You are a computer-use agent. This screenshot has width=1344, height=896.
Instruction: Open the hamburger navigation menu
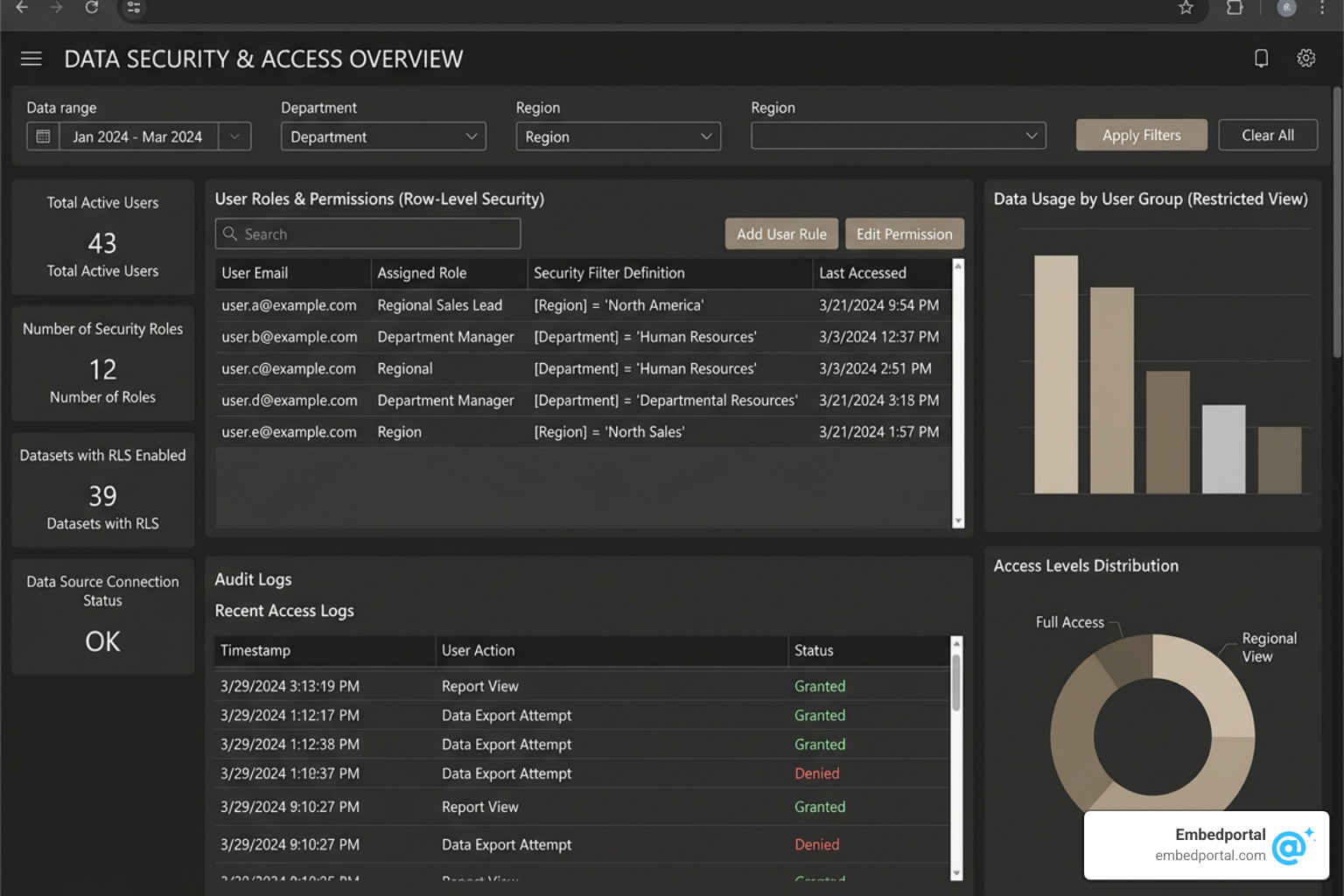(x=31, y=59)
